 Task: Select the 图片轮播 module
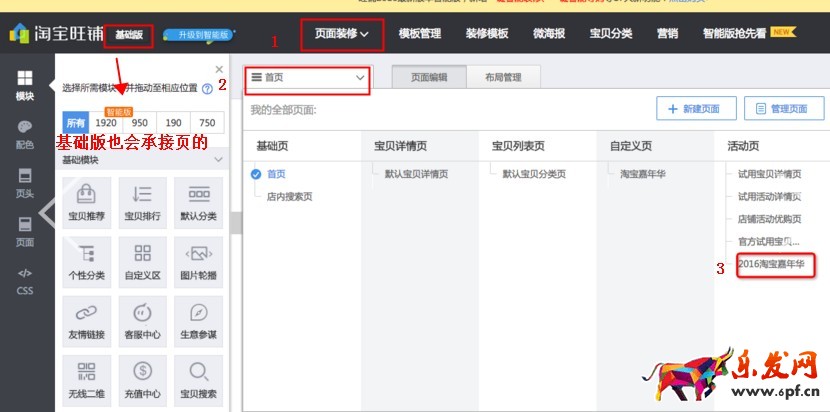click(199, 262)
